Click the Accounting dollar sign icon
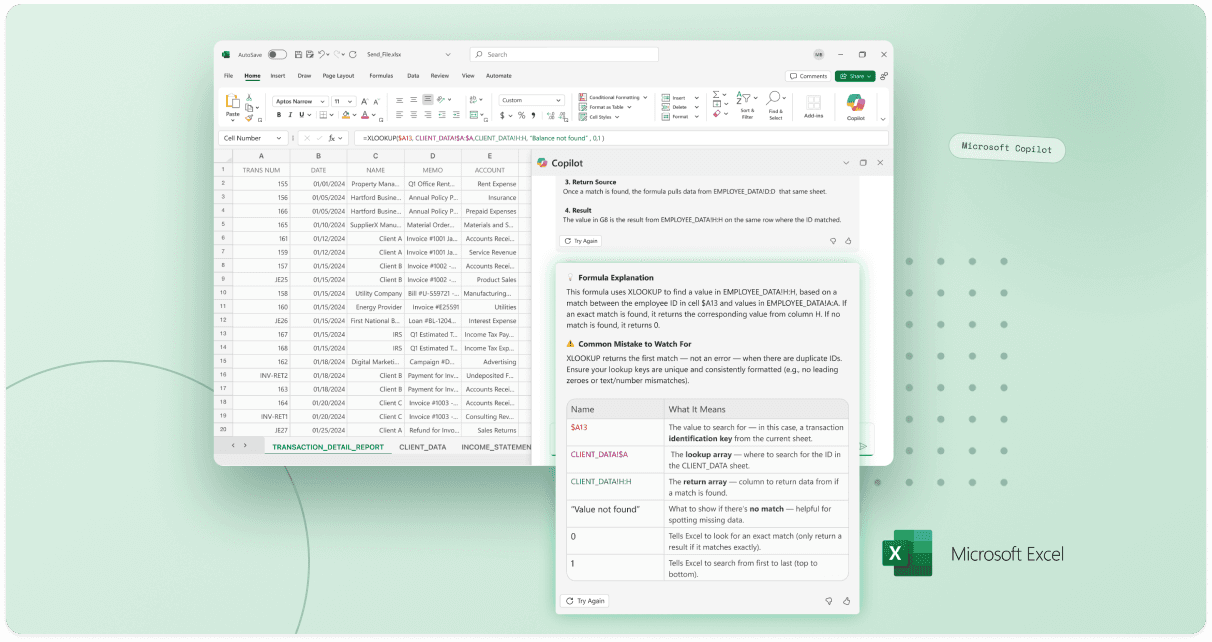 [502, 115]
